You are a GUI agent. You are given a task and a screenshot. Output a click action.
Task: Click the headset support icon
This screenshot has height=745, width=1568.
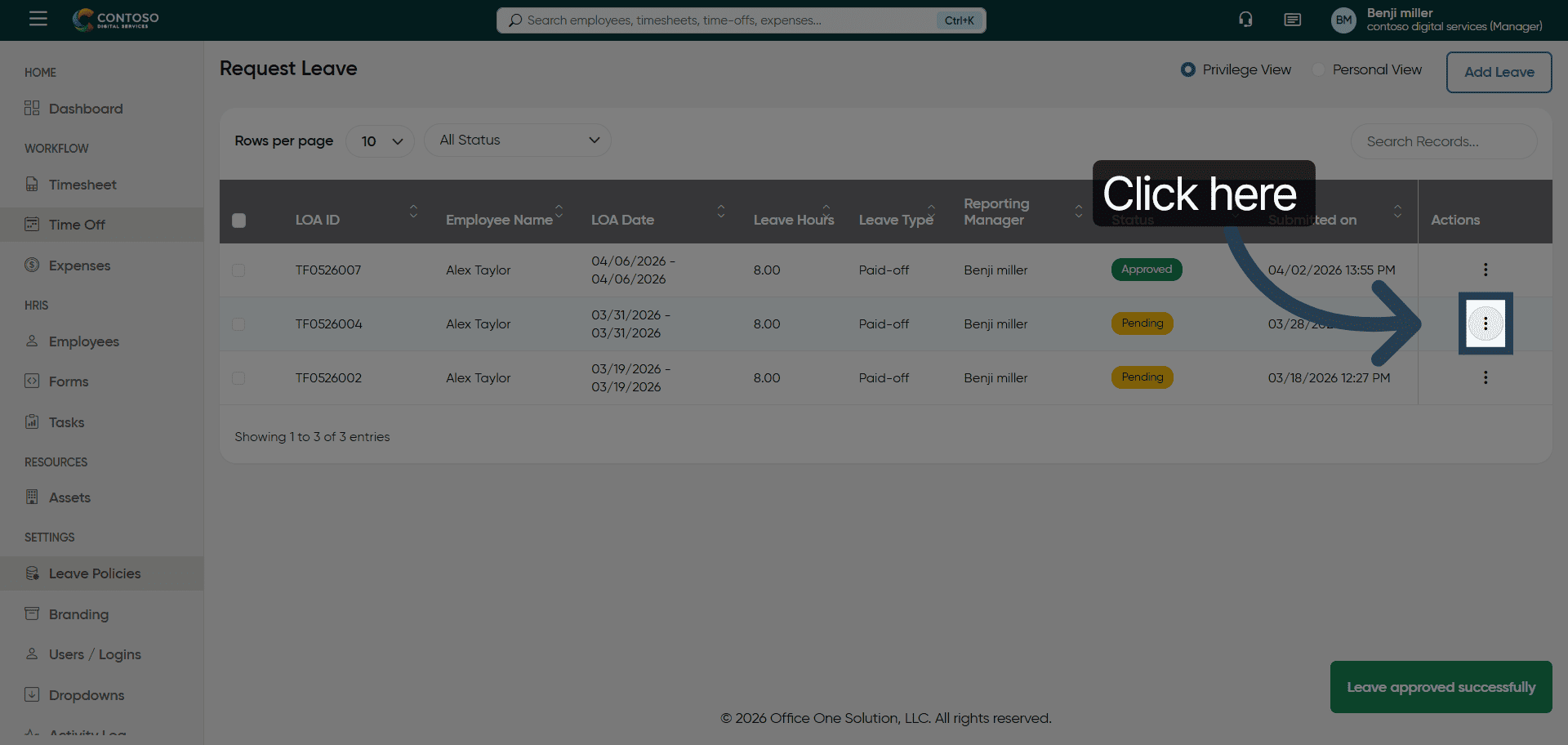click(1245, 20)
